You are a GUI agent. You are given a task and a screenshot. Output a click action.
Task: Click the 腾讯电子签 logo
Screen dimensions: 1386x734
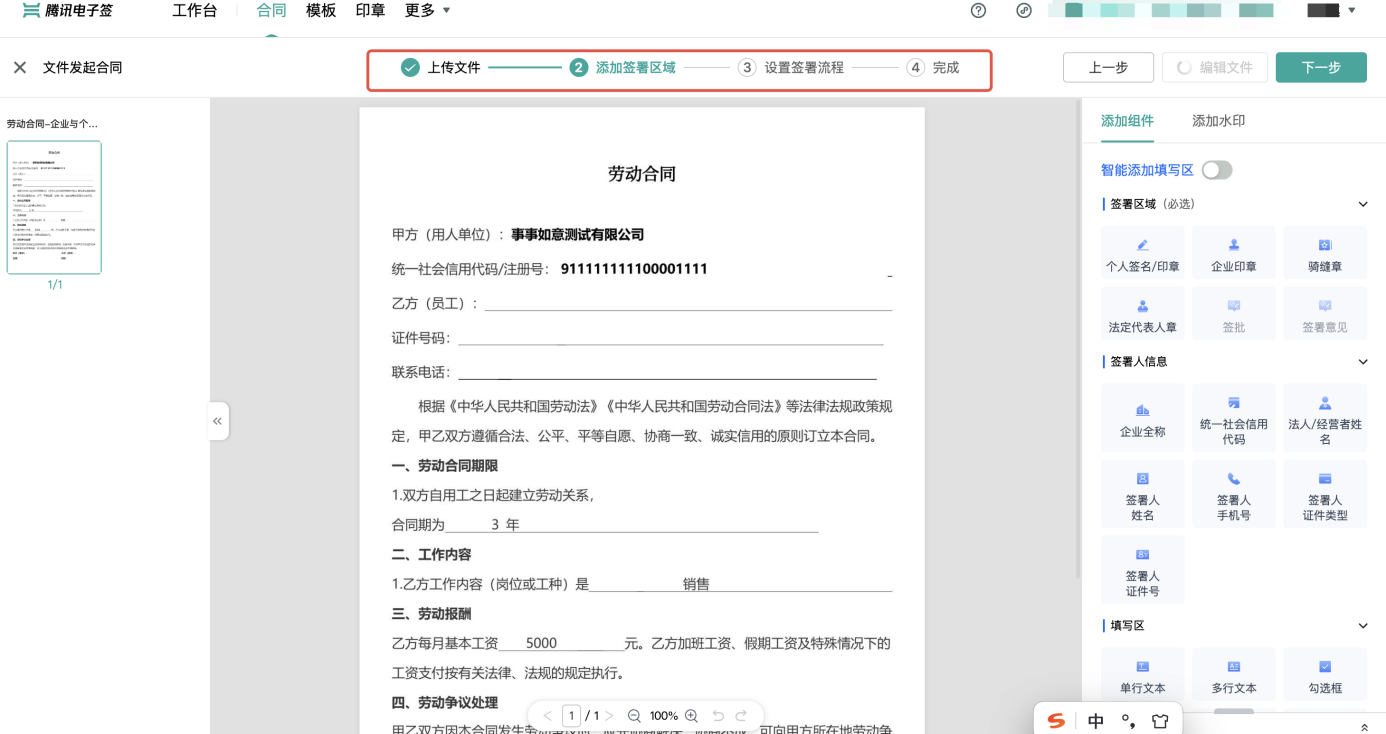(x=68, y=11)
